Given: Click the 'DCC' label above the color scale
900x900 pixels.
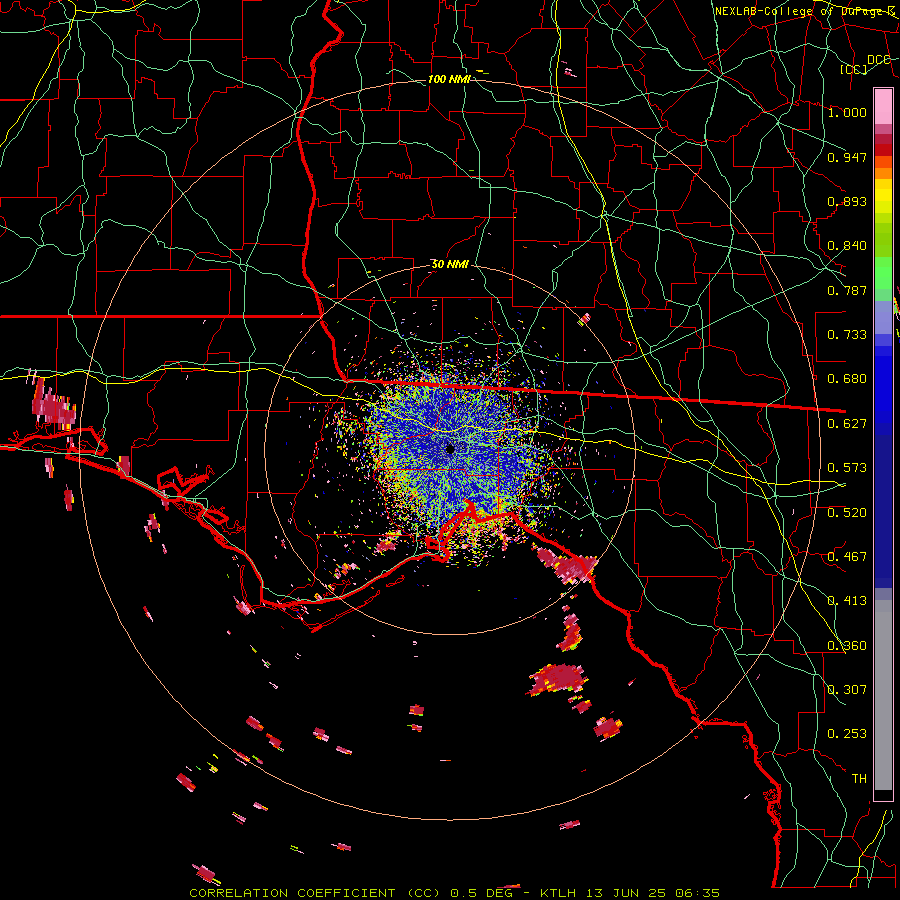Looking at the screenshot, I should 879,60.
